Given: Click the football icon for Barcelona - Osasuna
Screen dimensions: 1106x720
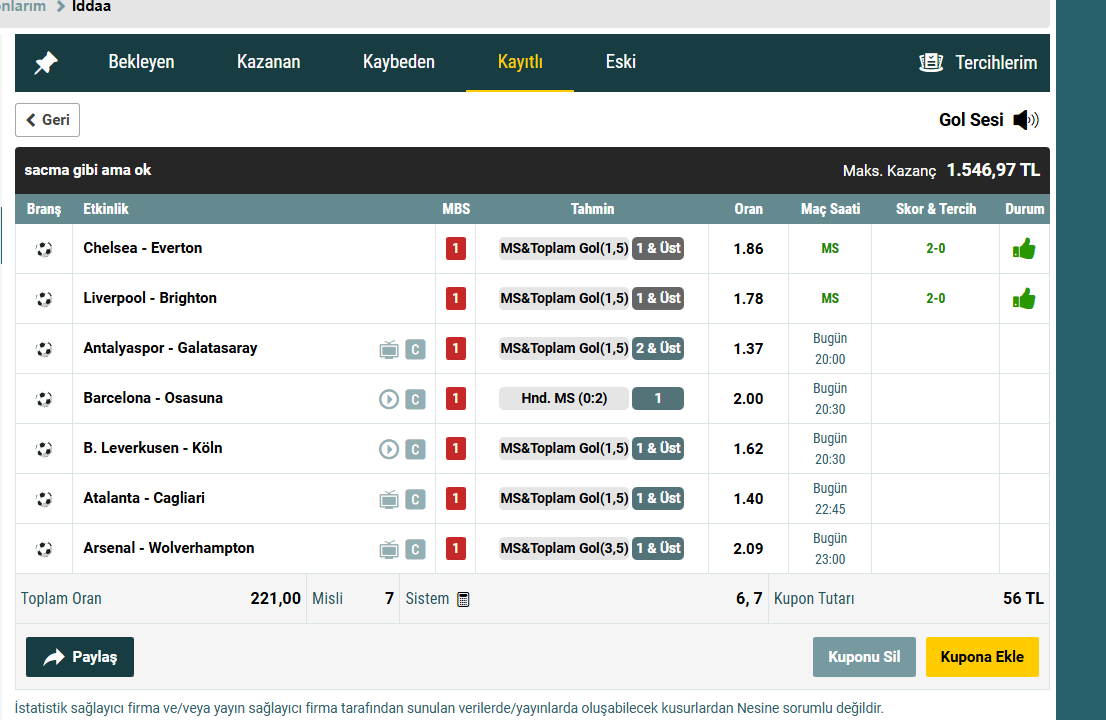Looking at the screenshot, I should [x=44, y=399].
